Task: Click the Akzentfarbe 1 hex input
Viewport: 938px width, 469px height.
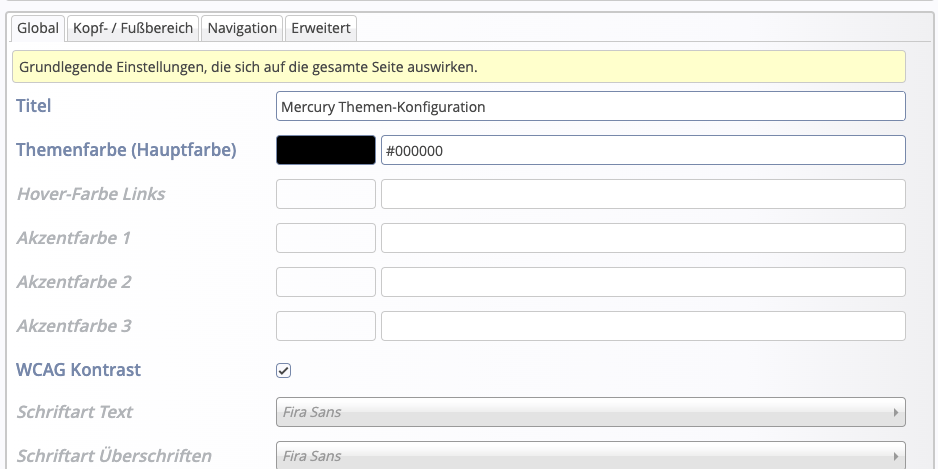Action: click(x=642, y=238)
